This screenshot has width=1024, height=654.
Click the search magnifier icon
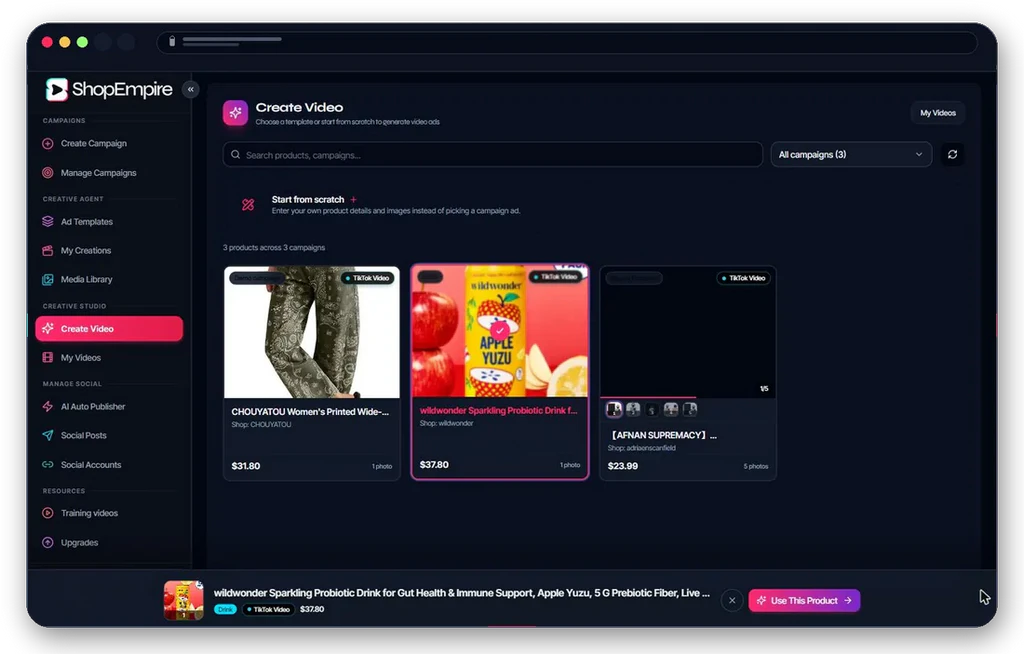coord(236,155)
